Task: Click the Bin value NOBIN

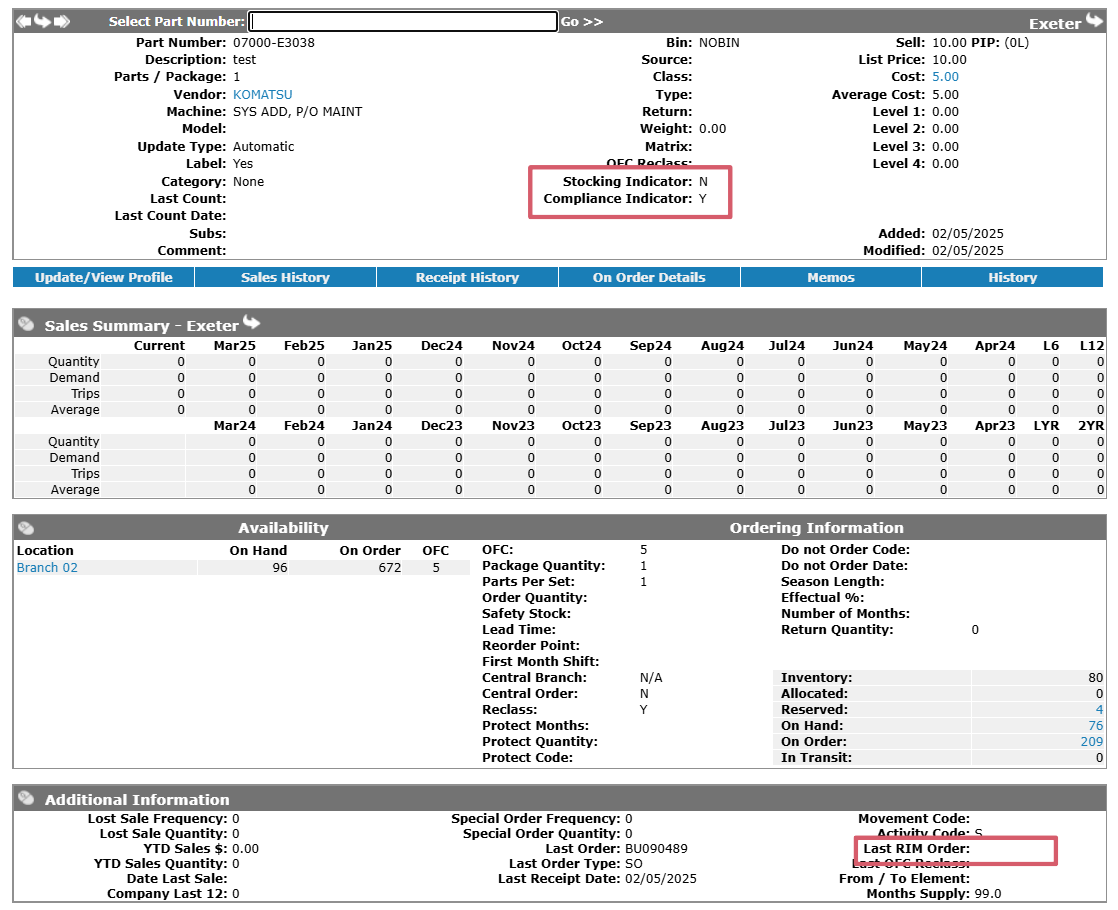Action: click(x=719, y=43)
